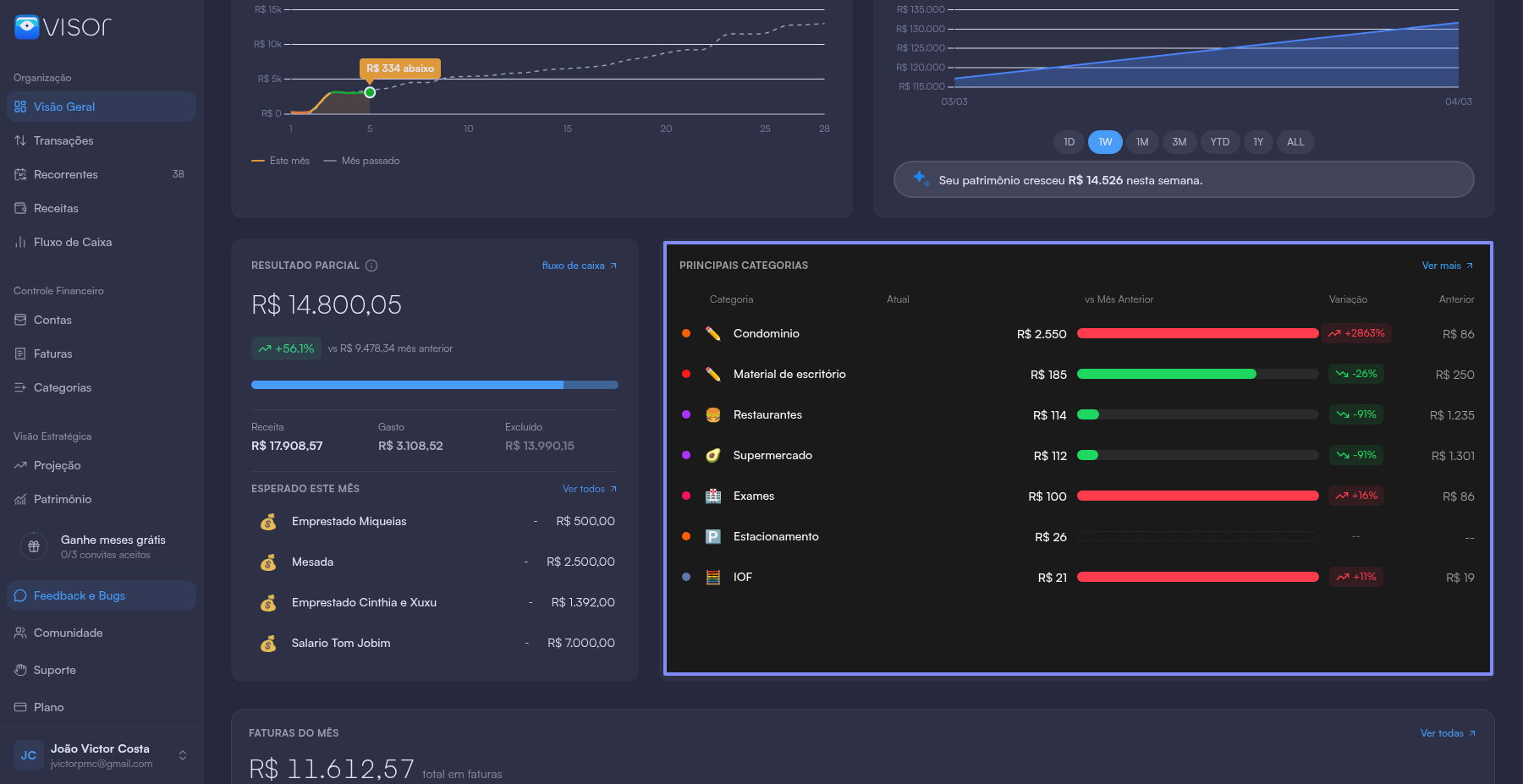Open the fluxo de caixa link

click(579, 266)
